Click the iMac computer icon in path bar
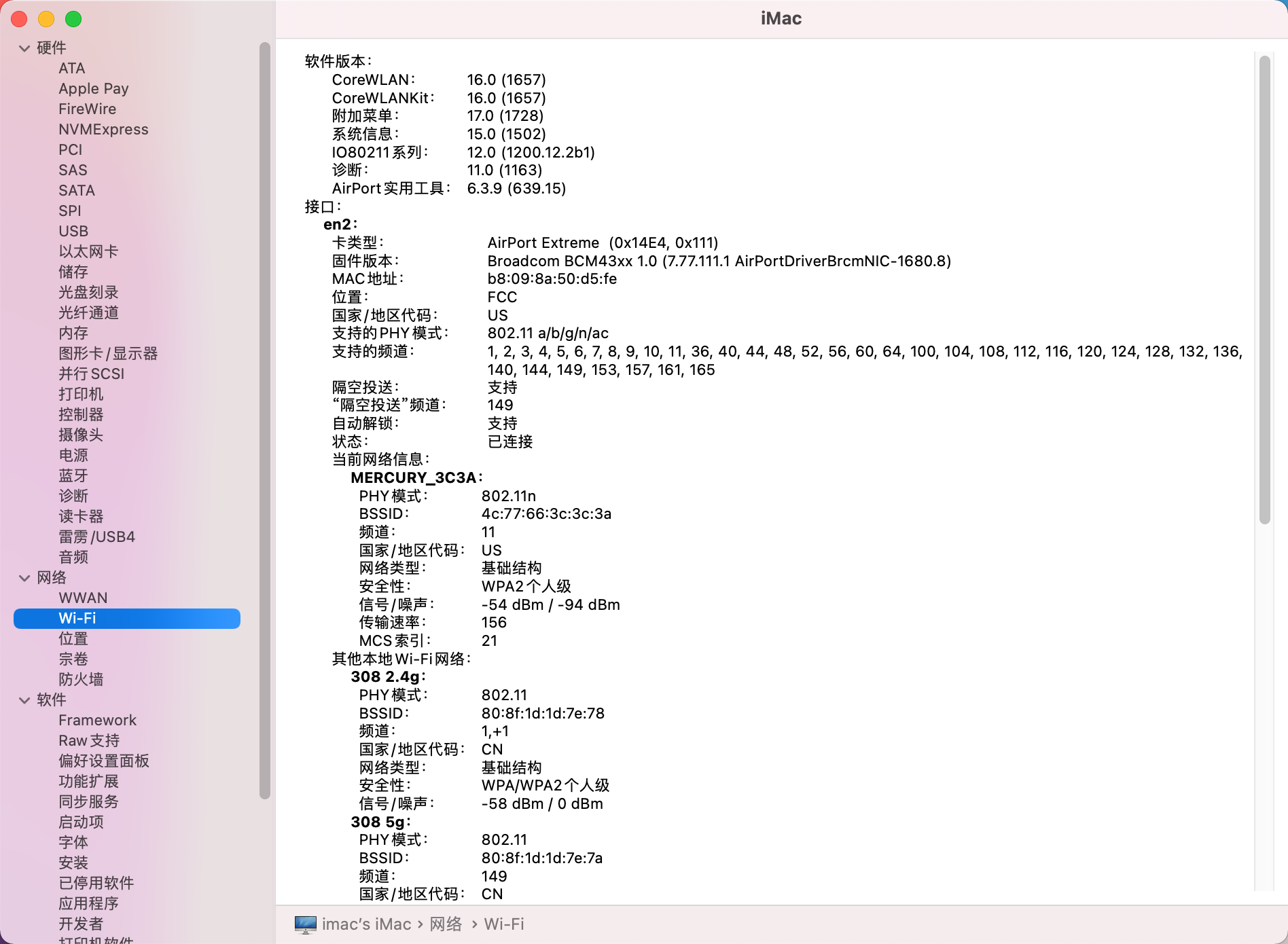The image size is (1288, 944). (x=306, y=924)
